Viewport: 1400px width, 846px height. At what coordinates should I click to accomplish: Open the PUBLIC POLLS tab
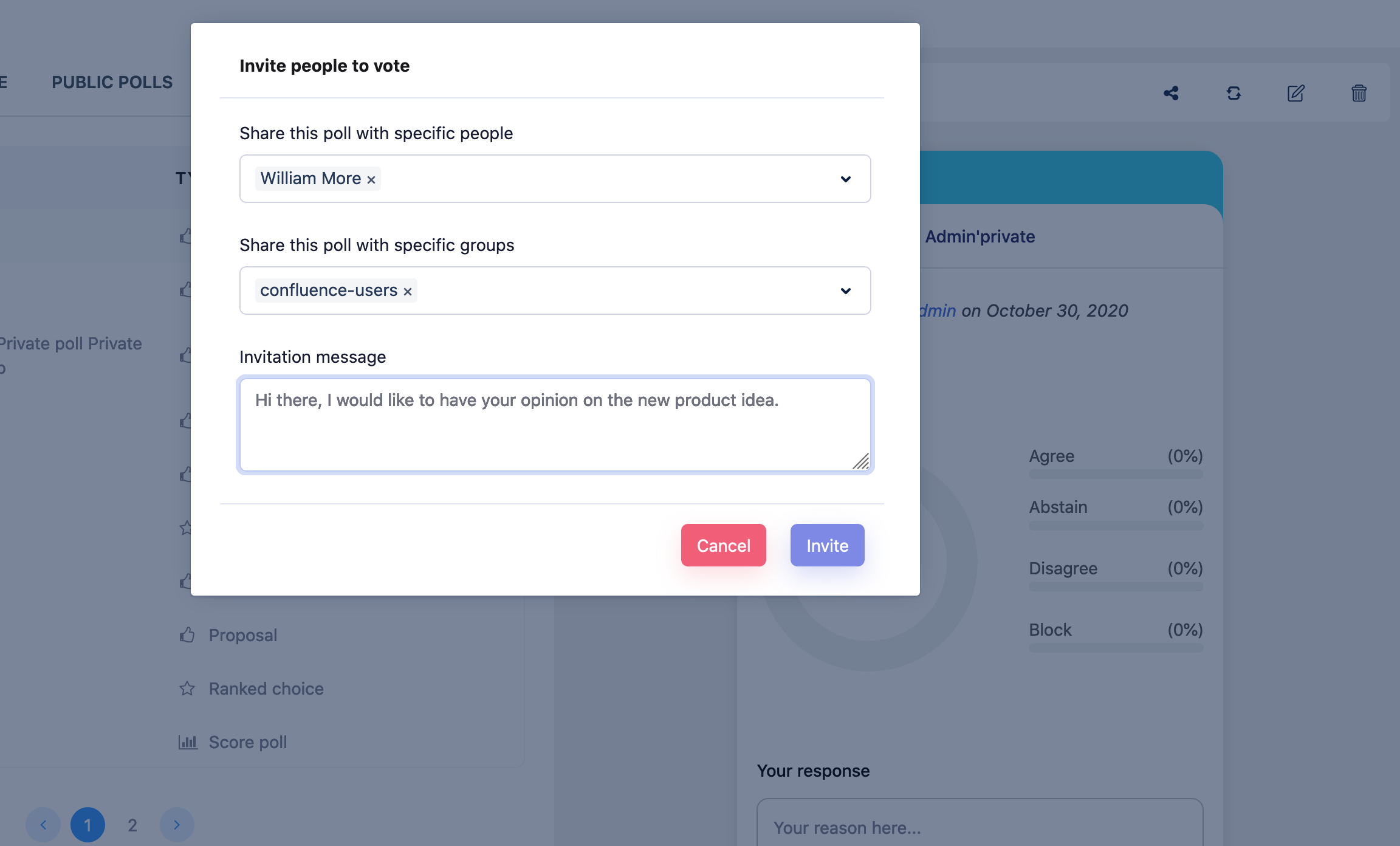tap(112, 82)
